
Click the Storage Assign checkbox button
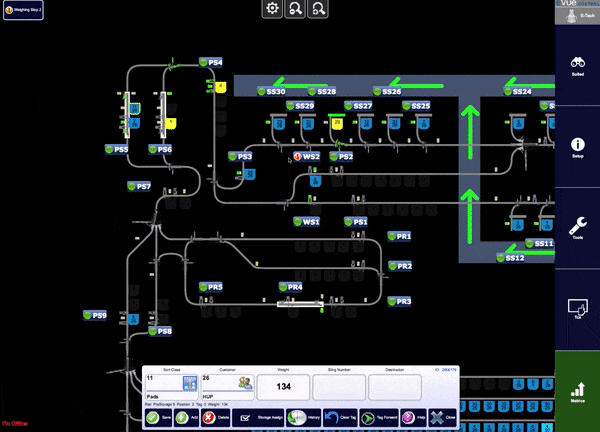coord(258,417)
